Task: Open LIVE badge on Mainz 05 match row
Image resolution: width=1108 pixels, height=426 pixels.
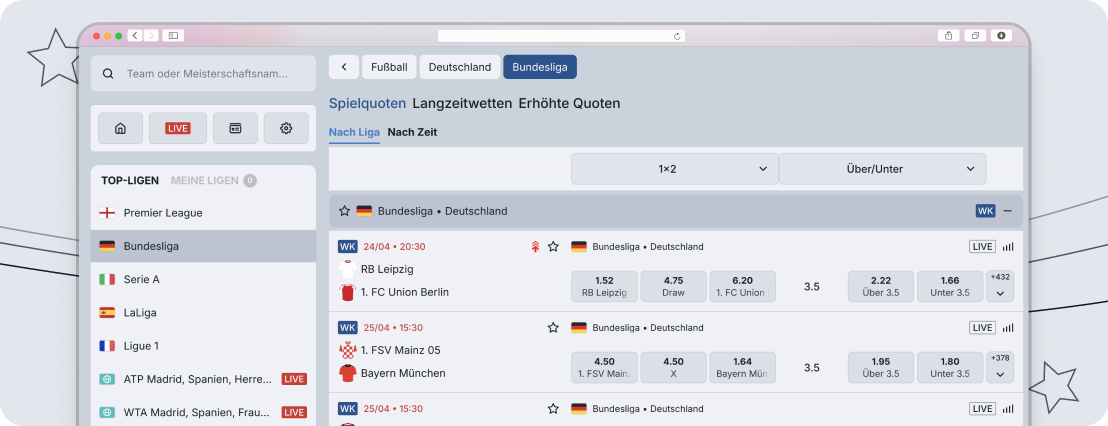Action: point(982,327)
